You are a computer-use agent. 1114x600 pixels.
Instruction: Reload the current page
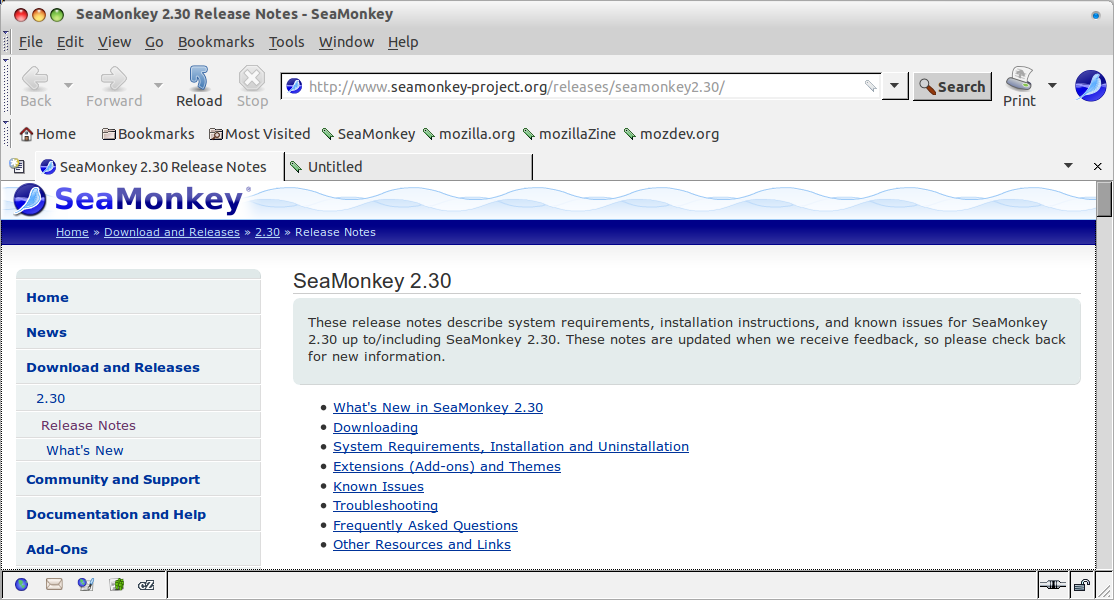199,87
